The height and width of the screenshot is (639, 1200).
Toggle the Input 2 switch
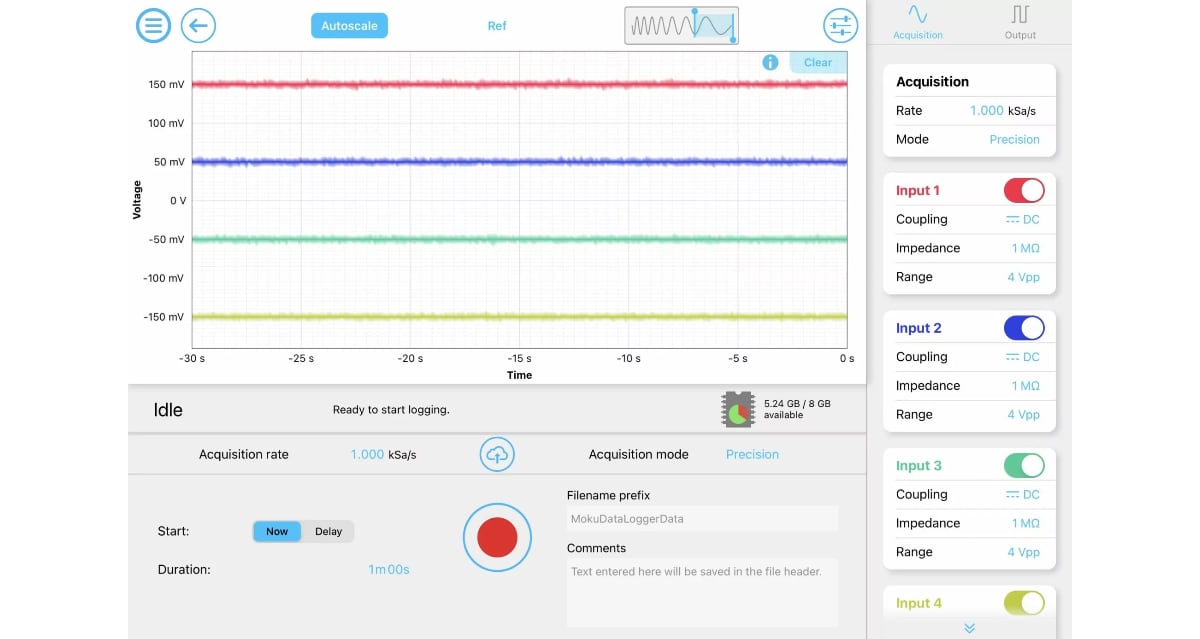pos(1024,327)
